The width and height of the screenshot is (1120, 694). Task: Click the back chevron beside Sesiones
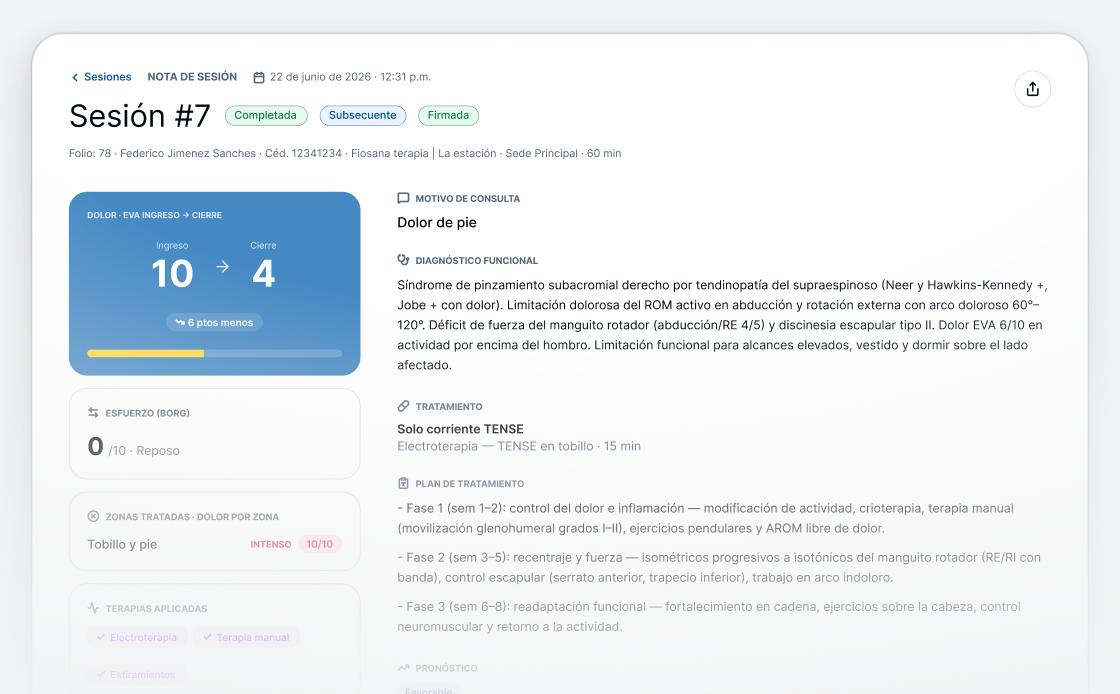(74, 77)
